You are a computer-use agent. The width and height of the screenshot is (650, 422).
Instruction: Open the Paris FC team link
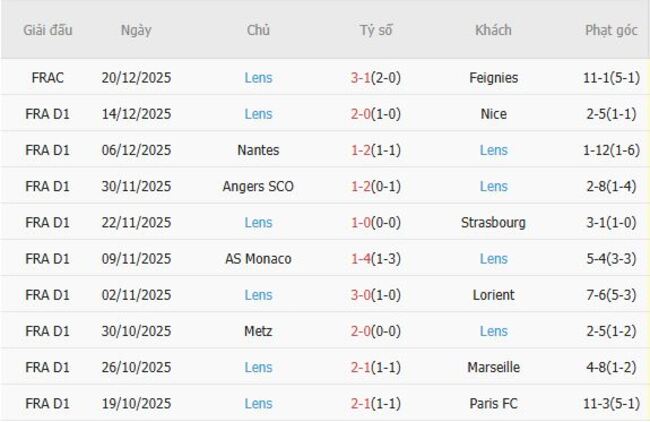point(493,403)
